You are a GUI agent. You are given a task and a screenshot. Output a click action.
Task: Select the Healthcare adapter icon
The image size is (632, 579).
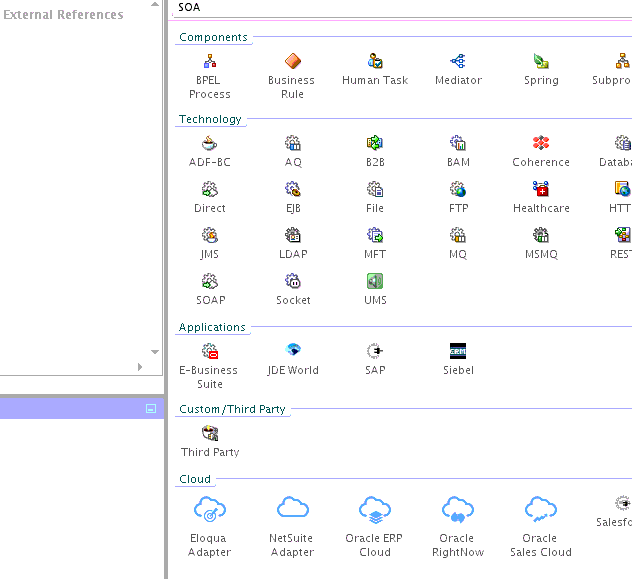tap(541, 190)
